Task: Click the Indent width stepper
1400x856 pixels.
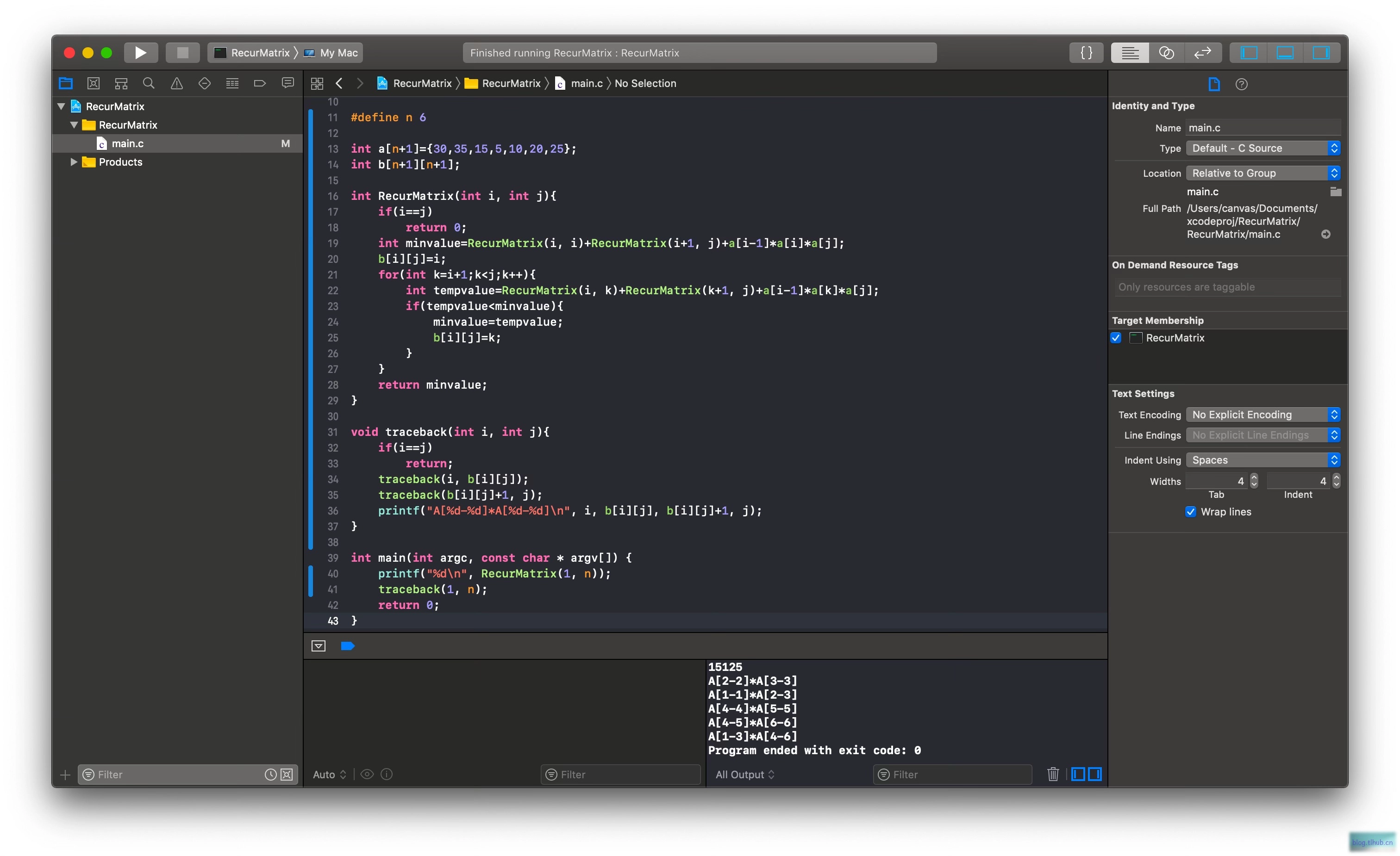Action: tap(1337, 481)
